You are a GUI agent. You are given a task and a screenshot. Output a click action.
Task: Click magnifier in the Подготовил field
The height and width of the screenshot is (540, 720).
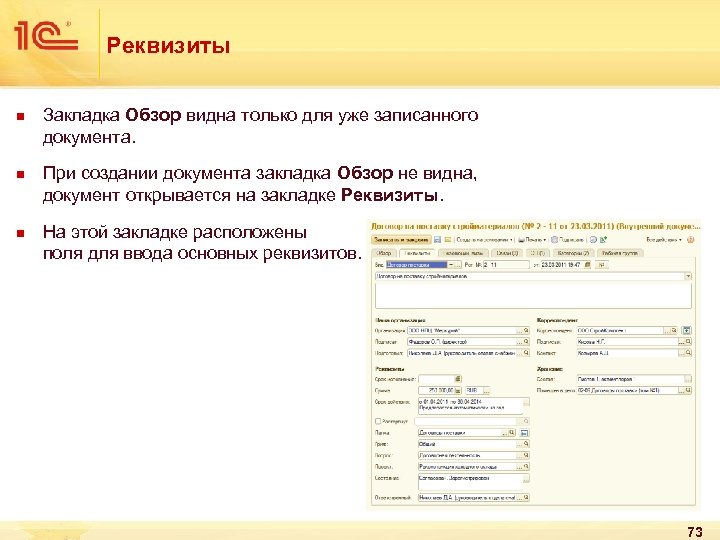pos(526,353)
